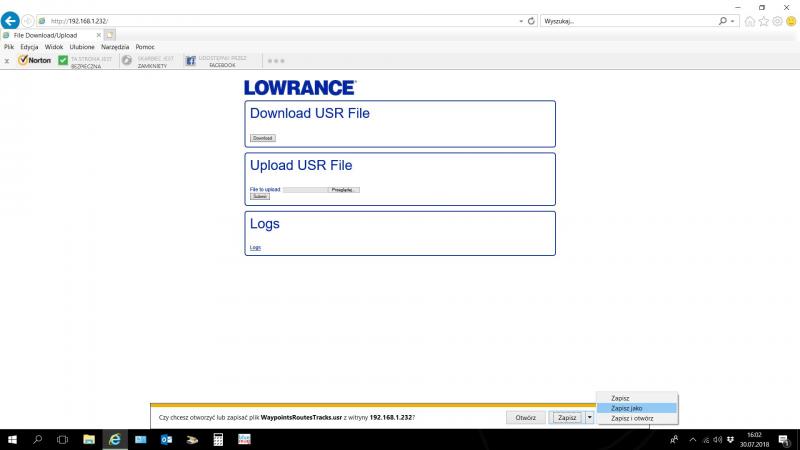This screenshot has width=800, height=450.
Task: Click the Facebook share toolbar icon
Action: pyautogui.click(x=190, y=60)
